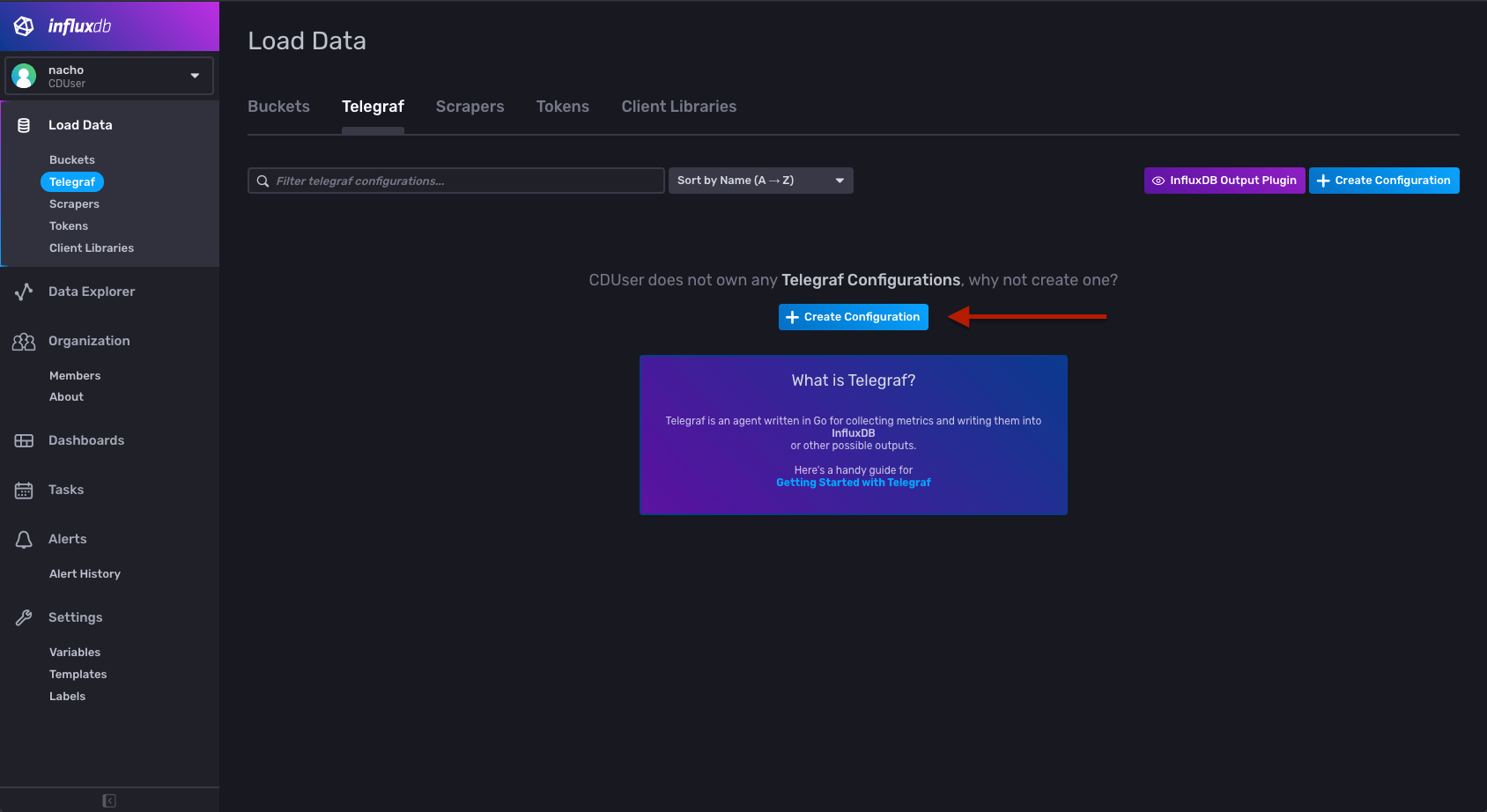
Task: Click the Load Data page title
Action: (x=307, y=41)
